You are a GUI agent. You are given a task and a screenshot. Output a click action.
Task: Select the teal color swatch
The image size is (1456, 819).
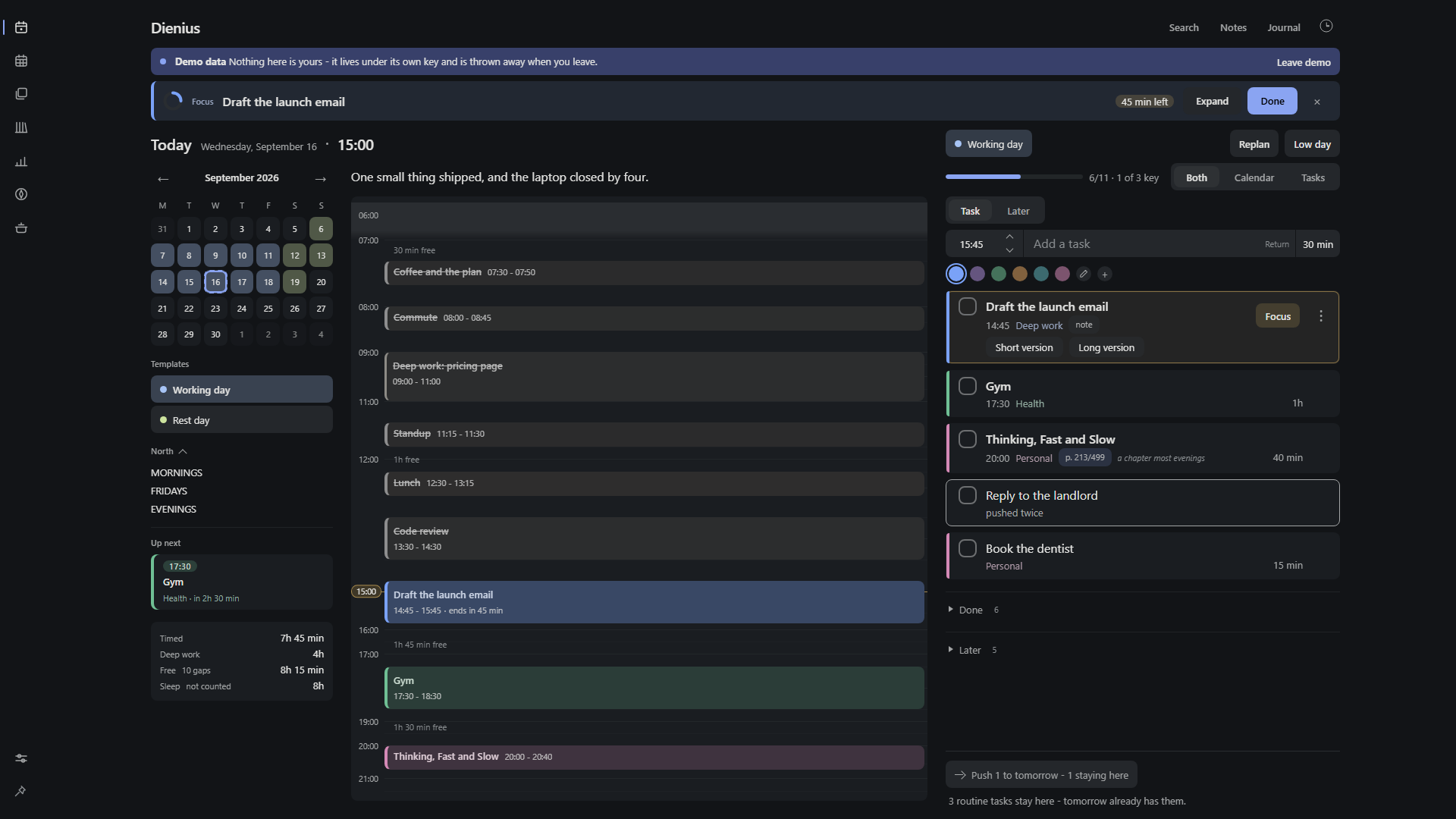(x=1041, y=274)
